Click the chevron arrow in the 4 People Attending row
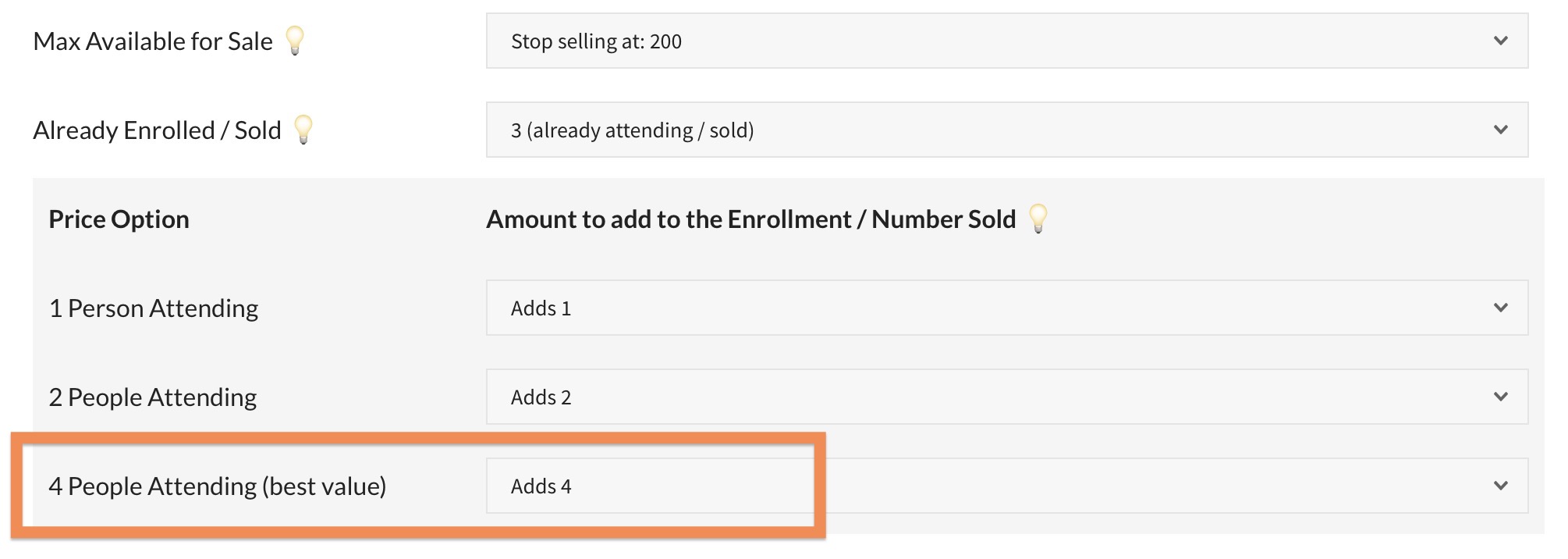Image resolution: width=1568 pixels, height=559 pixels. [x=1500, y=486]
